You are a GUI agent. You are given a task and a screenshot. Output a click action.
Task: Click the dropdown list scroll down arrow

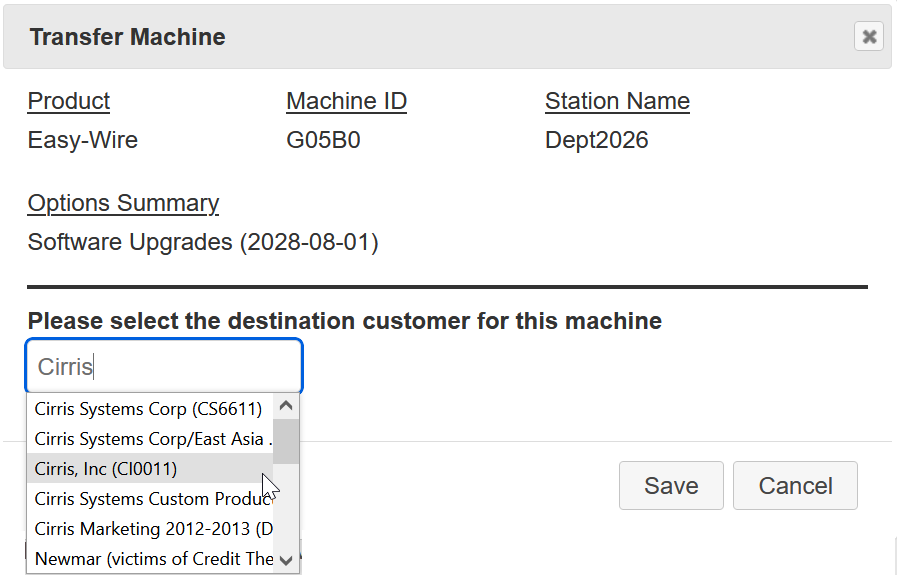[x=286, y=560]
